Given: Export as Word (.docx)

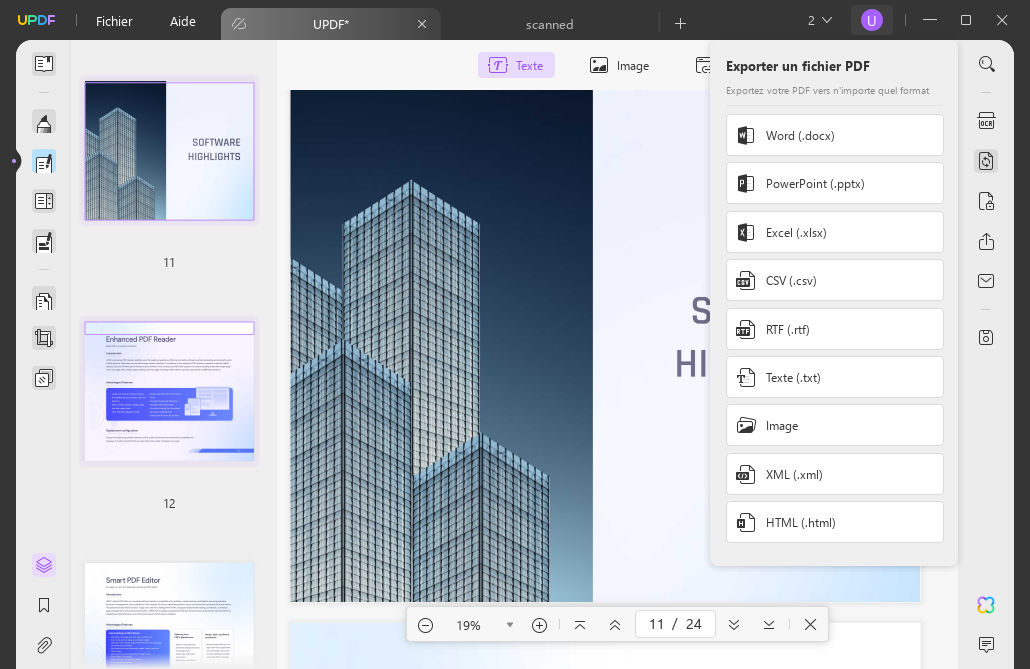Looking at the screenshot, I should 834,135.
